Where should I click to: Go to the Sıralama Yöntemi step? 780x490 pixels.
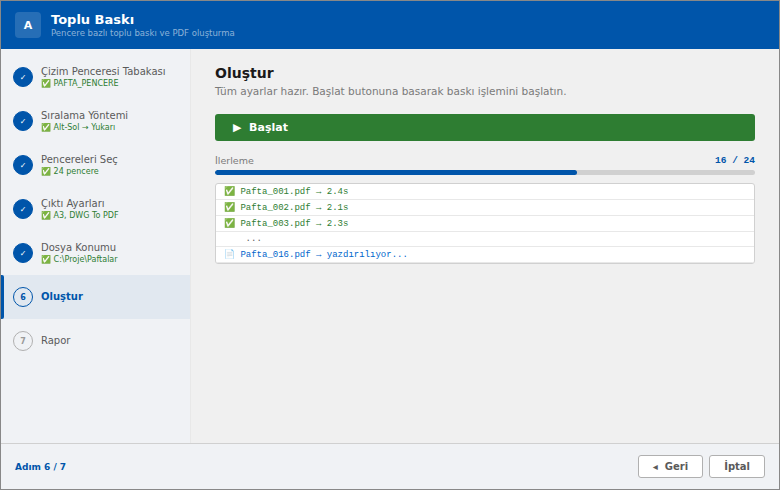tap(96, 121)
